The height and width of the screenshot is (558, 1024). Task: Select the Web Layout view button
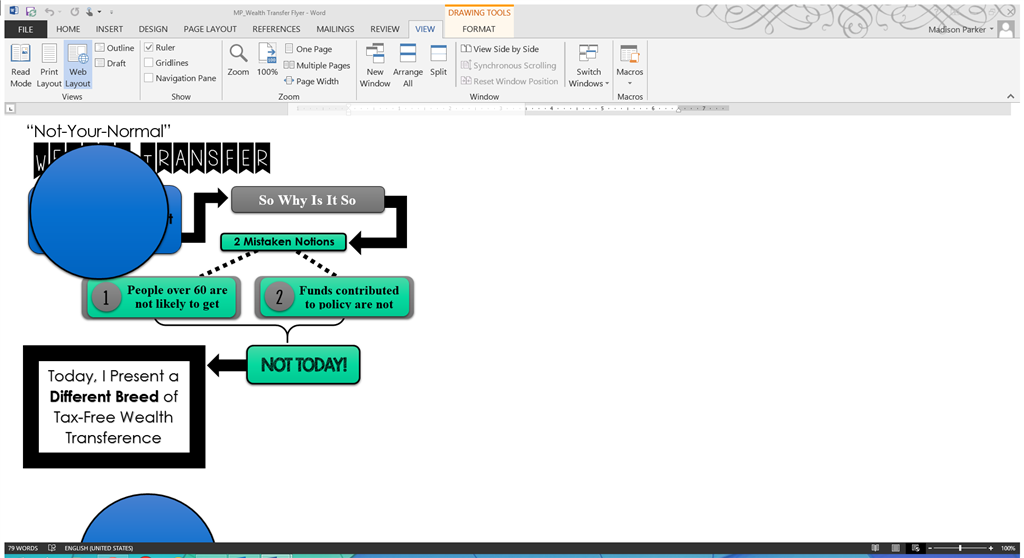(x=78, y=65)
